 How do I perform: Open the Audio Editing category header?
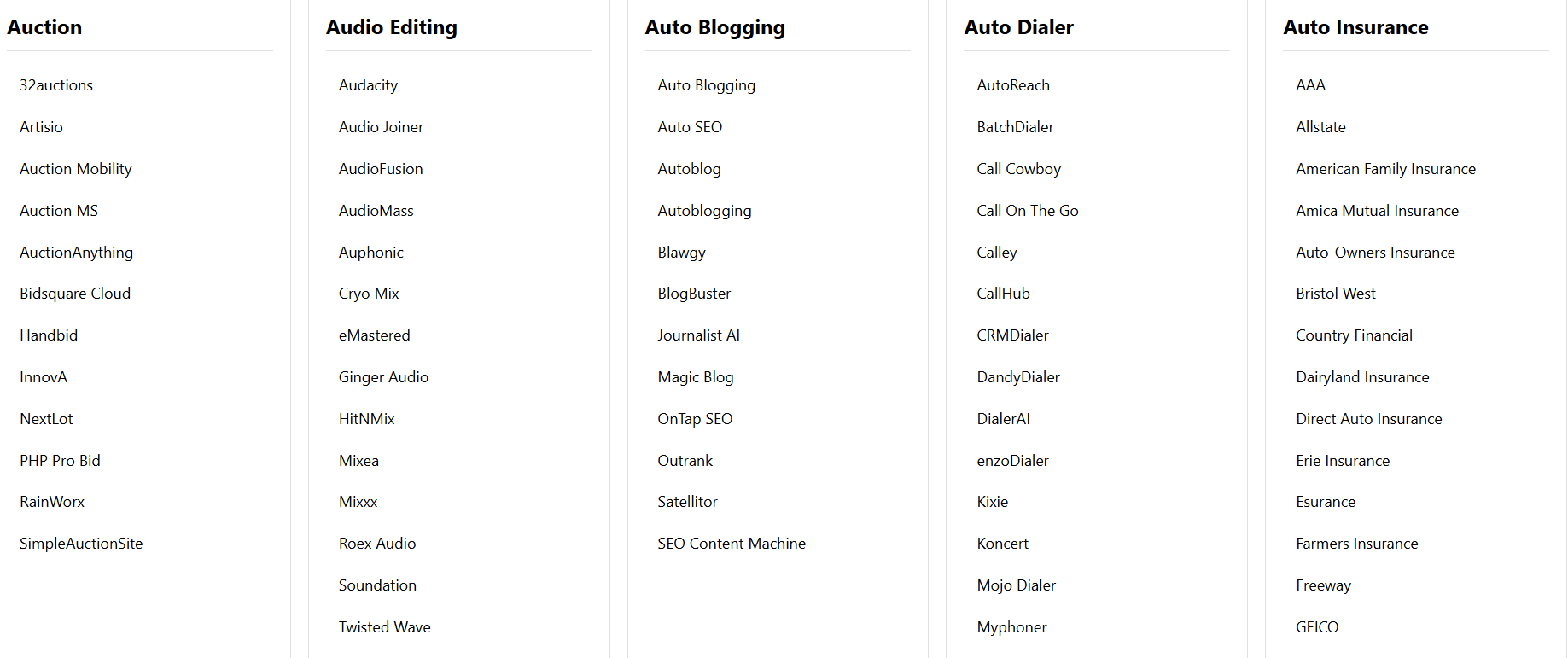(390, 27)
